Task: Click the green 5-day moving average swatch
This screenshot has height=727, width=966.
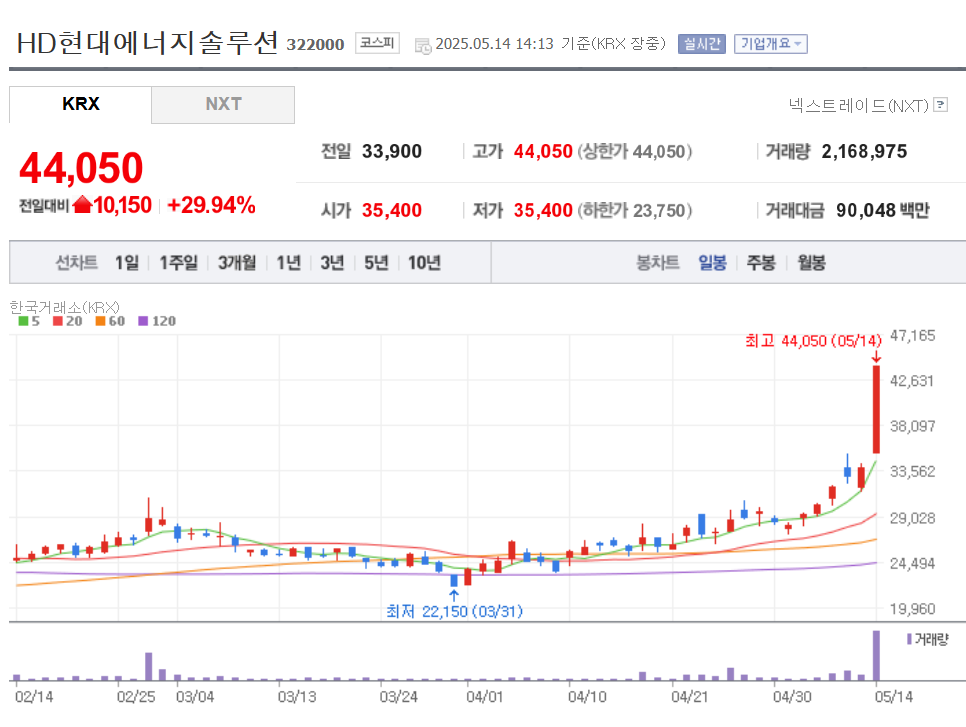Action: [23, 321]
